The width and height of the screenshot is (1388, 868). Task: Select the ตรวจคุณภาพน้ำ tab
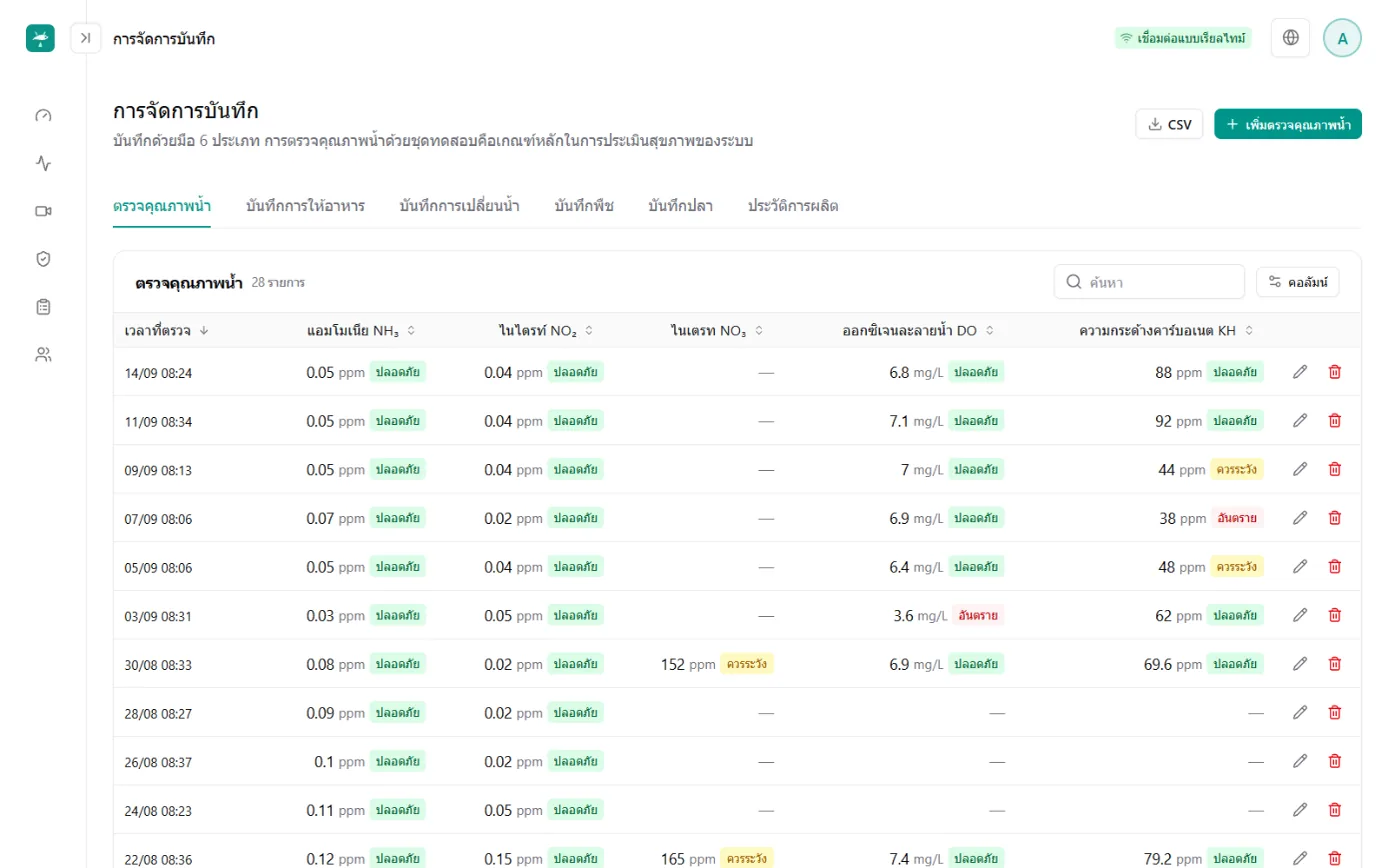pyautogui.click(x=162, y=207)
